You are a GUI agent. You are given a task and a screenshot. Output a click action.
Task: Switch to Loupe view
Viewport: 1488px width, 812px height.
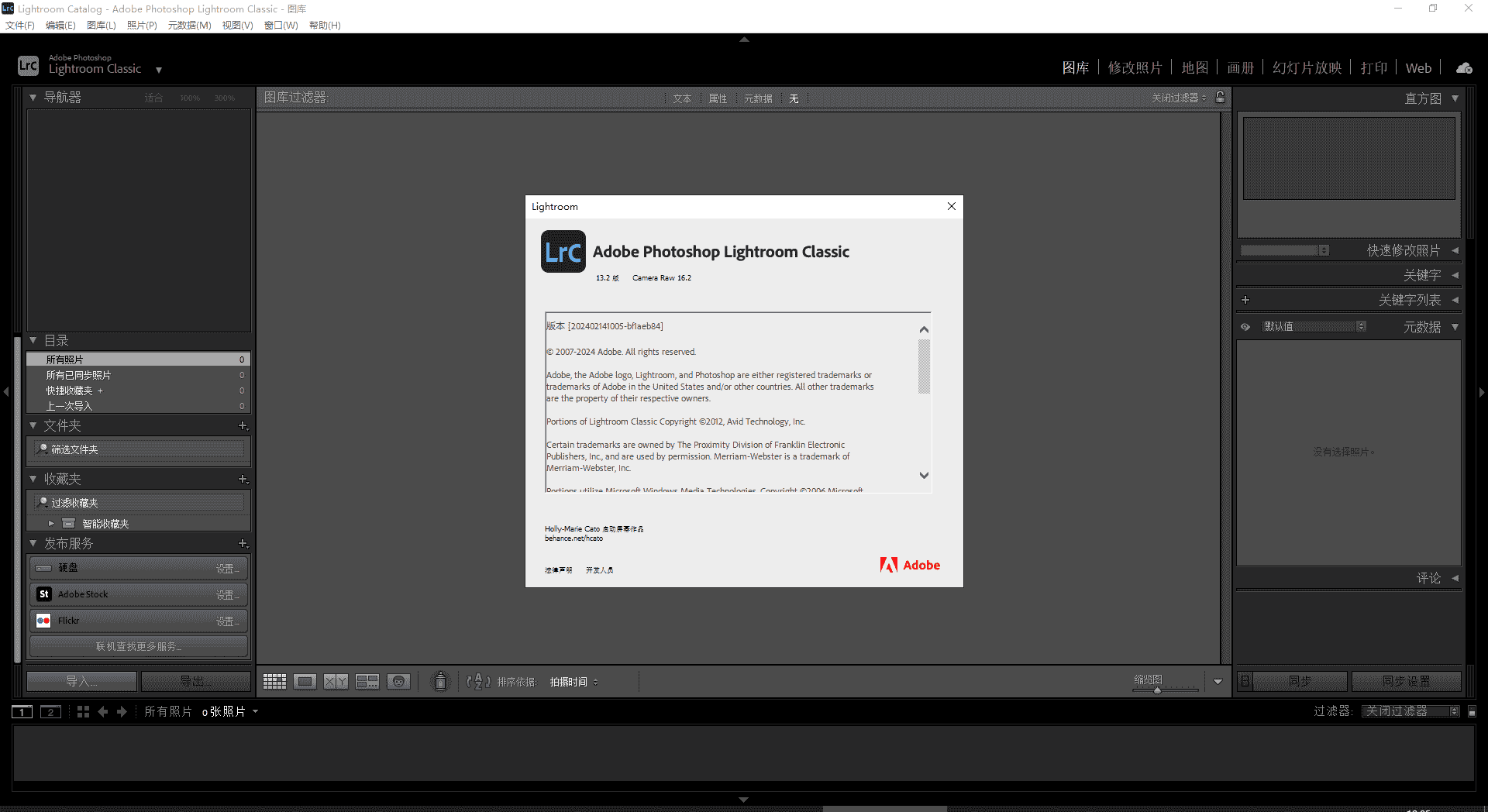(305, 681)
